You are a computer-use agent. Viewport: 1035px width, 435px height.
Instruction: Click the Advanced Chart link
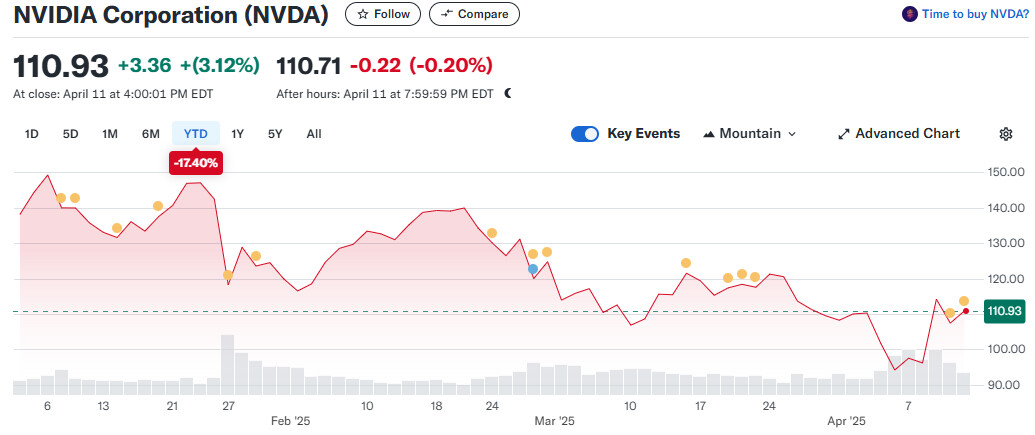tap(907, 134)
